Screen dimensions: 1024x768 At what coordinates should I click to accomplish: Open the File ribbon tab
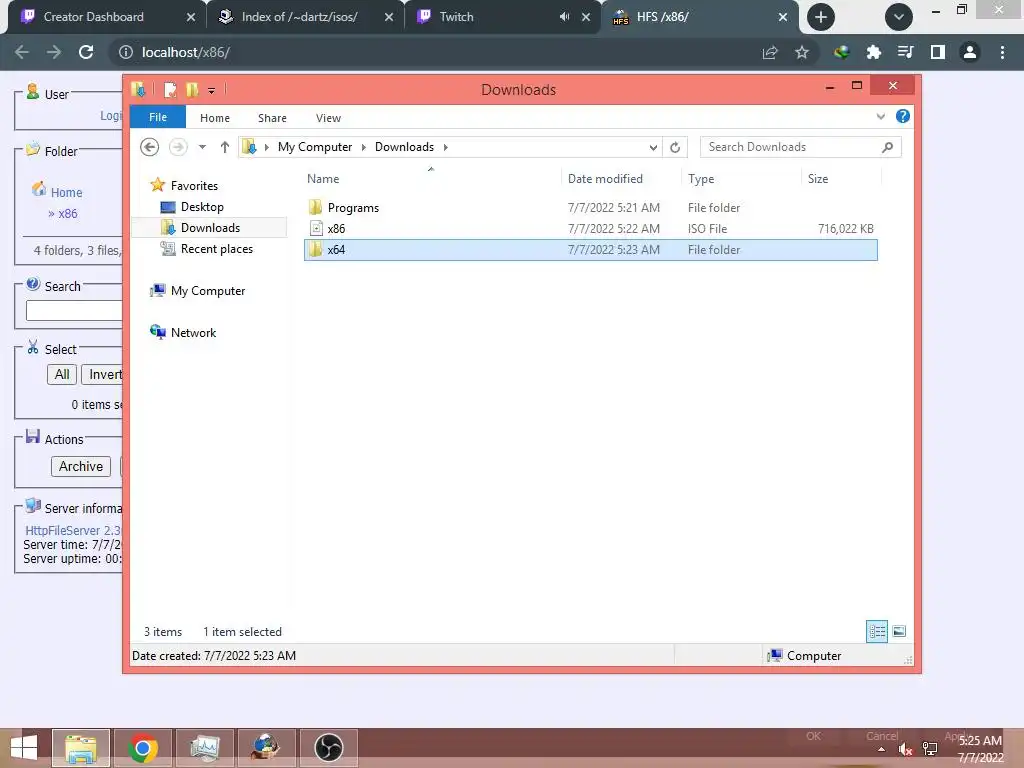click(157, 117)
